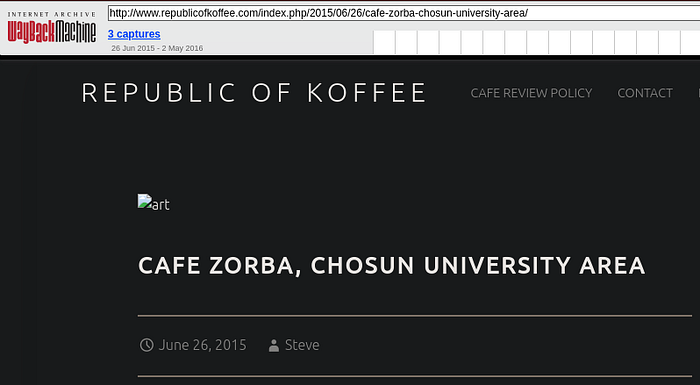Click the black Machine word in the logo
Image resolution: width=700 pixels, height=385 pixels.
[x=76, y=32]
